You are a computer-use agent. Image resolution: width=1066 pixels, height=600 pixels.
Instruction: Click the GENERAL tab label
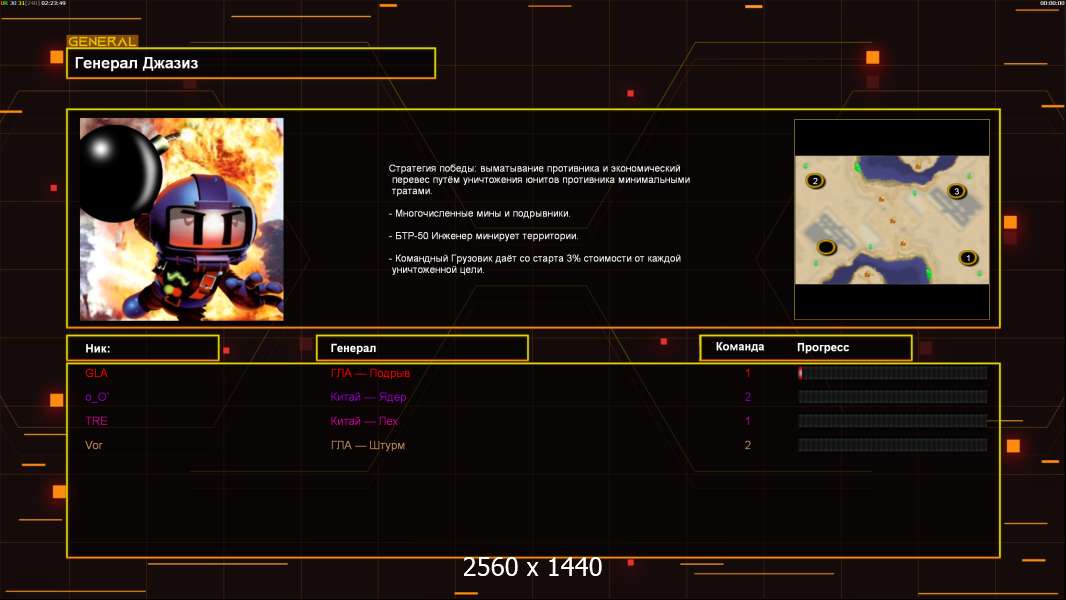point(102,41)
